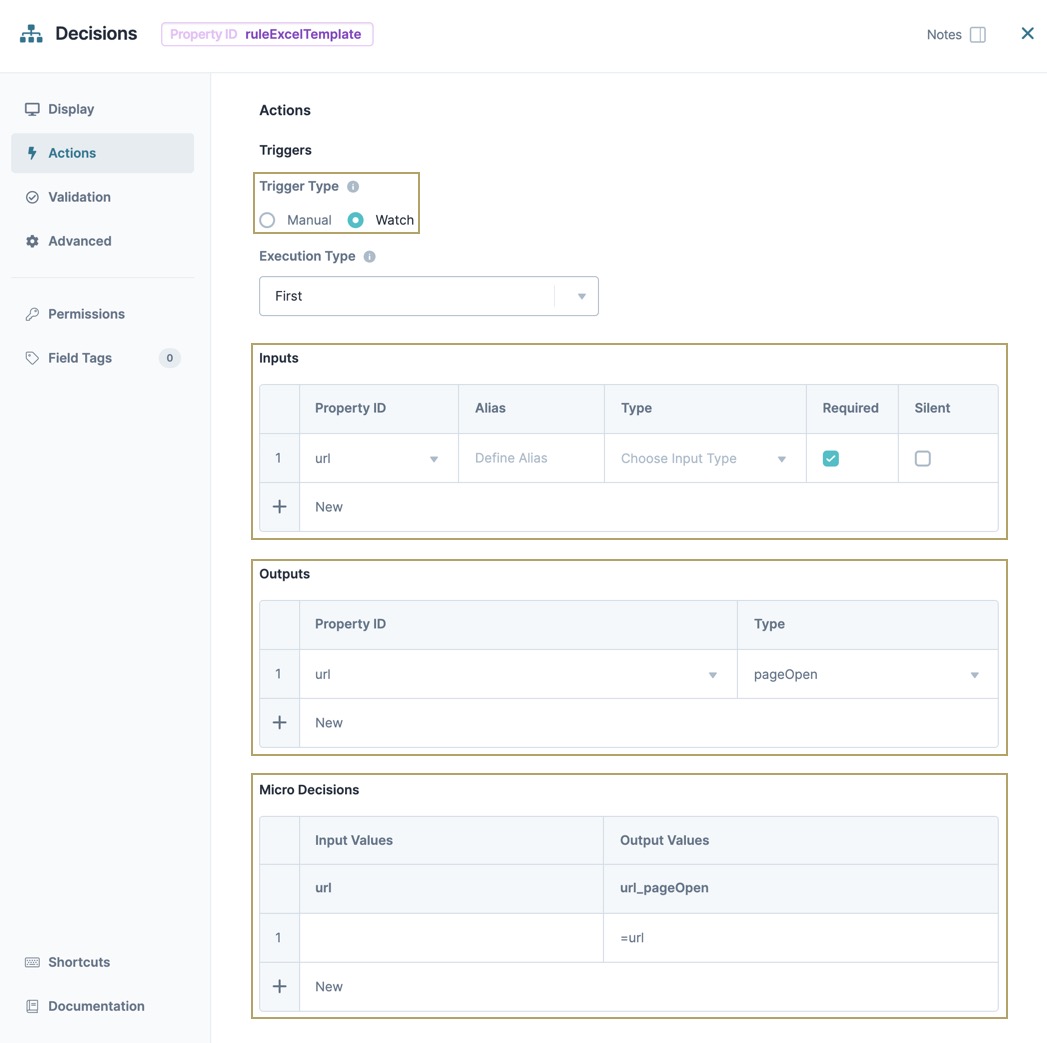Click the empty url input value cell
The width and height of the screenshot is (1047, 1043).
pos(451,937)
